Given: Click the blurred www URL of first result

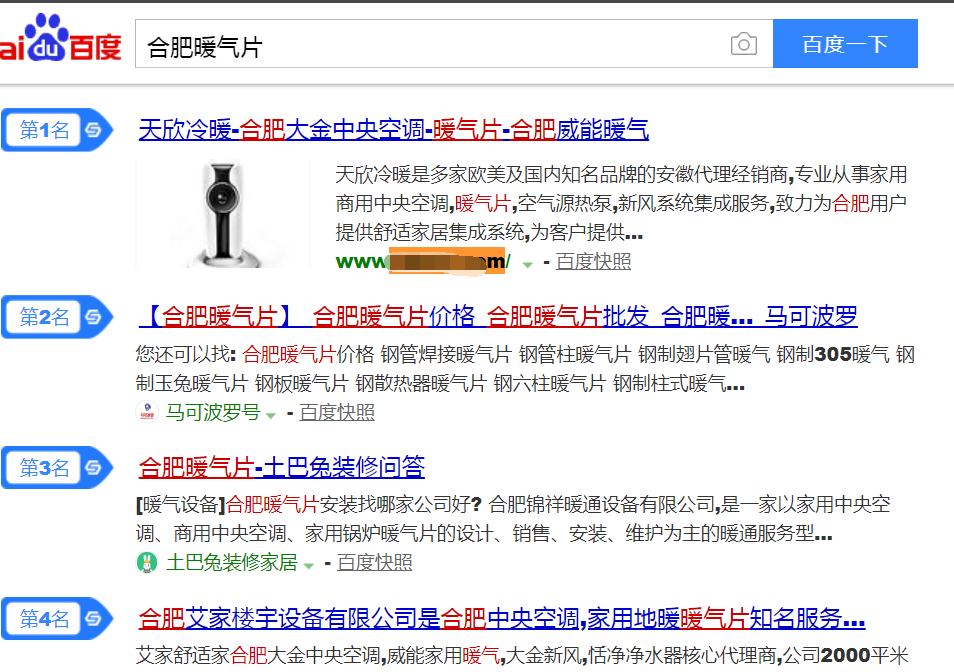Looking at the screenshot, I should (x=423, y=262).
